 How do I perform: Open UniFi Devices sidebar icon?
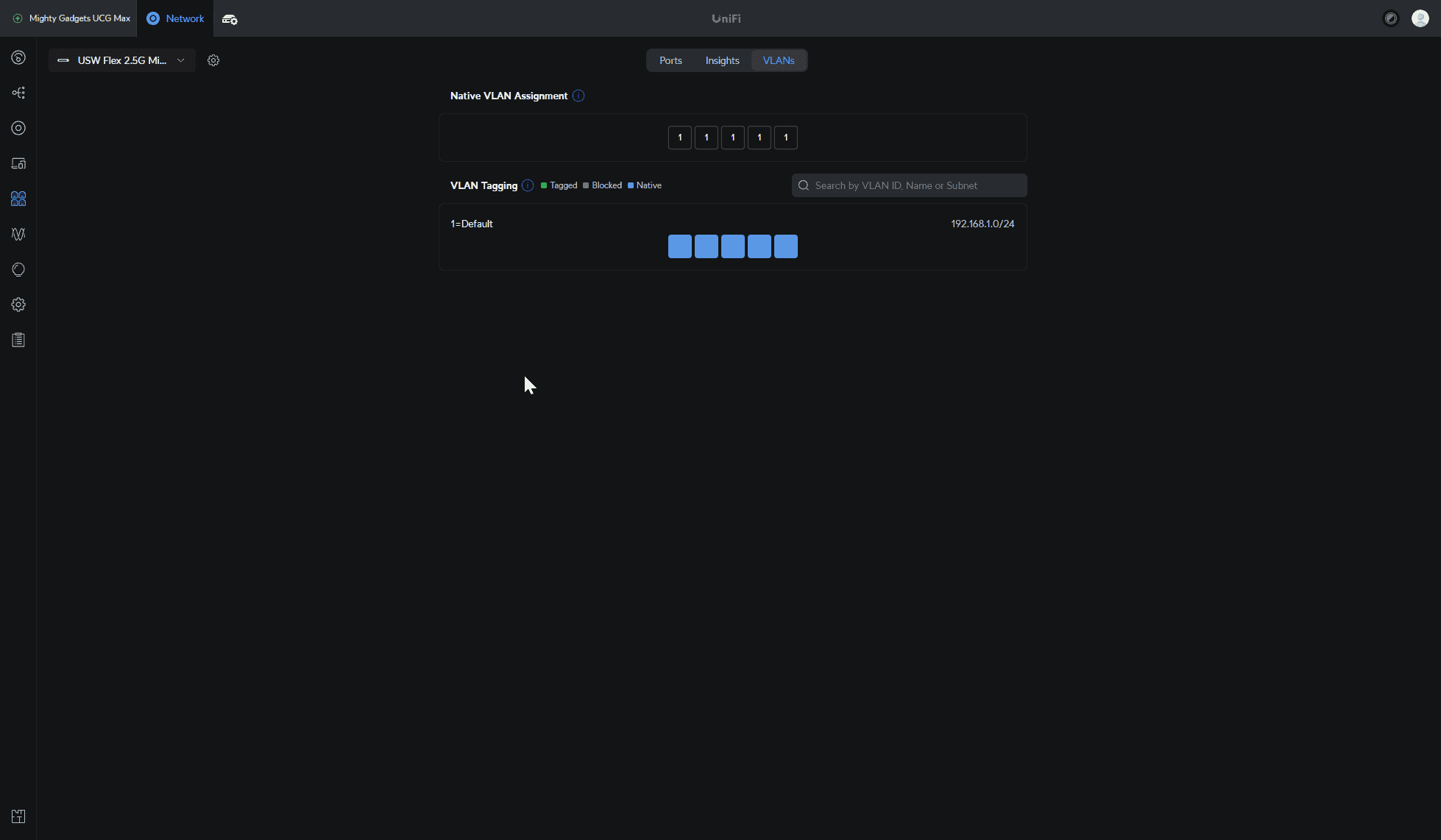click(x=18, y=128)
